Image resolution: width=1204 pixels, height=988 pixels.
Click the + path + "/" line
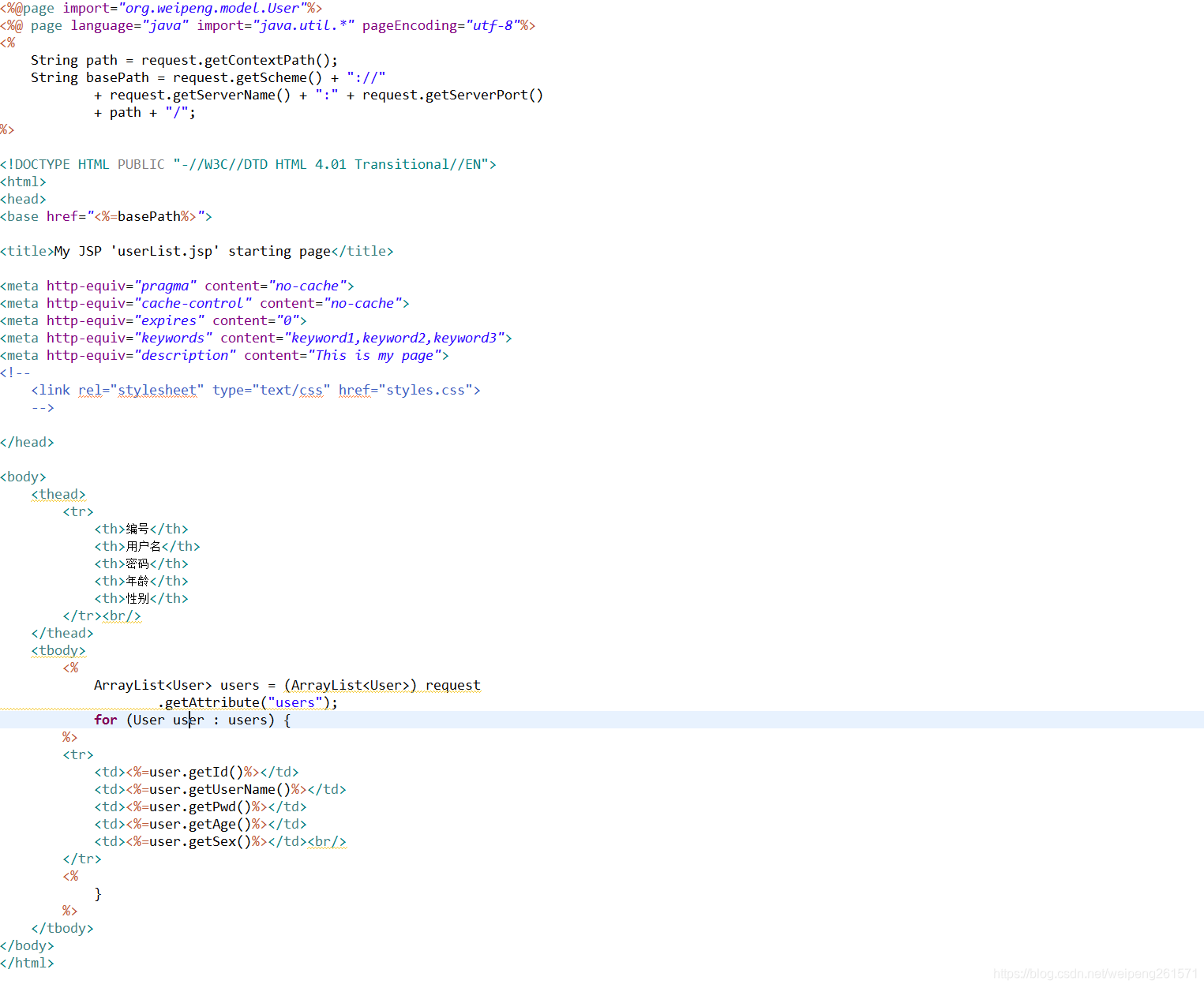(145, 112)
